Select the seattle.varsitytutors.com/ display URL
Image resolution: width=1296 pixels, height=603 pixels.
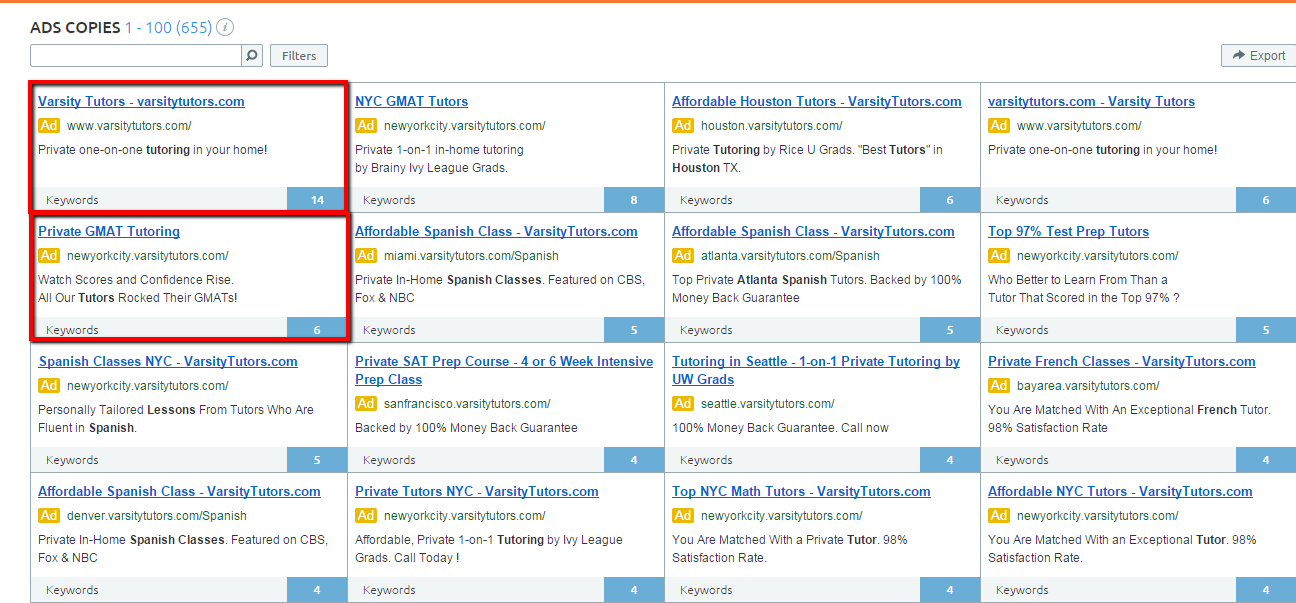click(x=767, y=404)
